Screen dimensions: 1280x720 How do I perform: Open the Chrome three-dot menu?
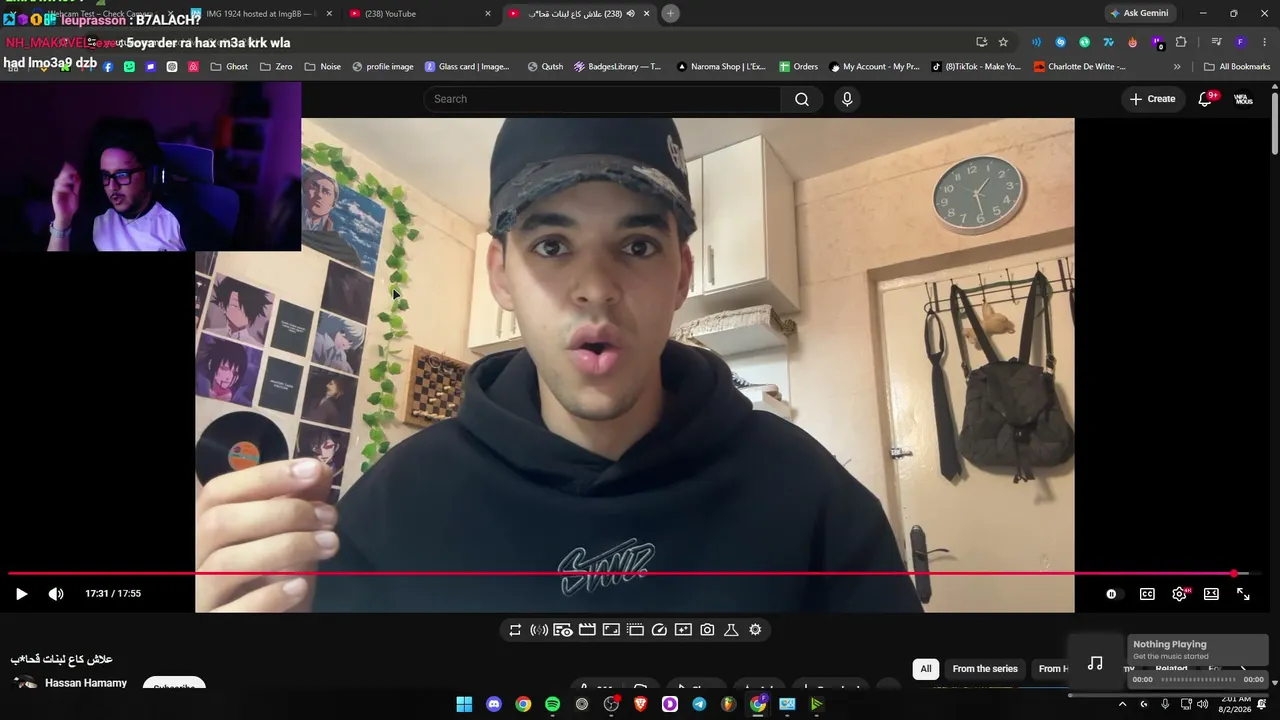(x=1266, y=42)
